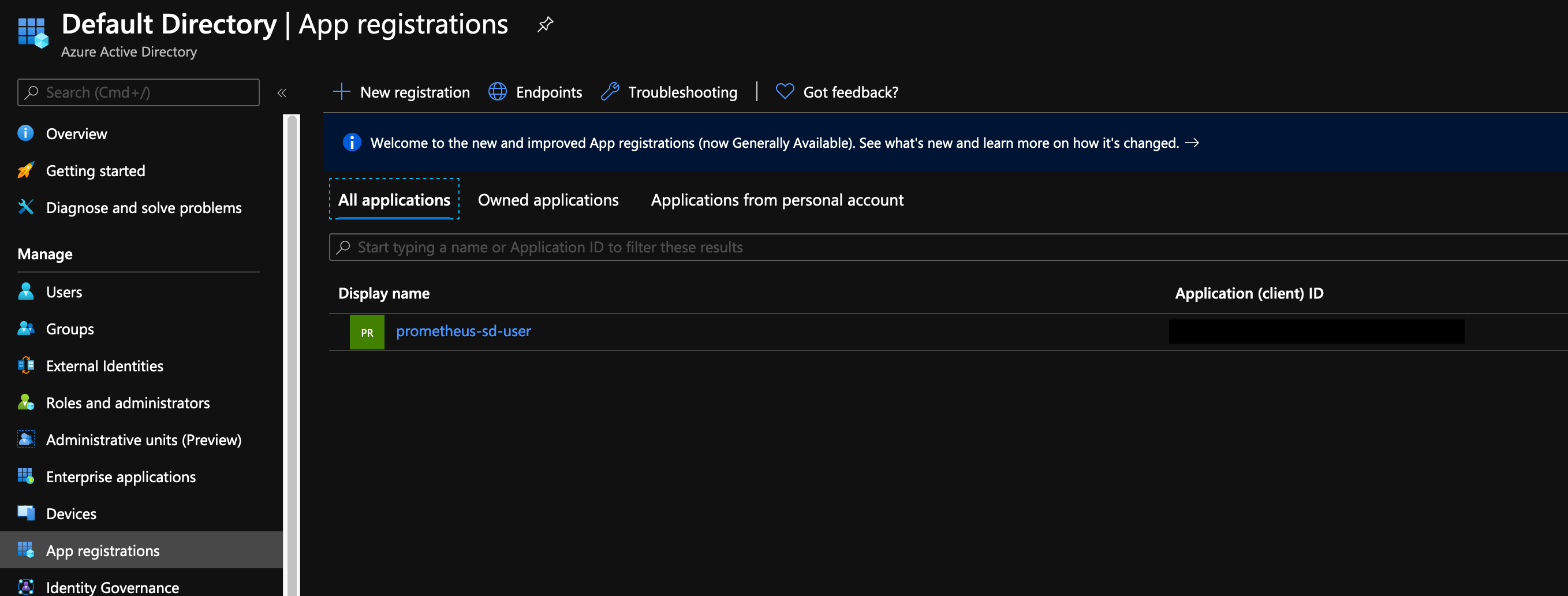1568x596 pixels.
Task: Open the Devices section
Action: point(70,513)
